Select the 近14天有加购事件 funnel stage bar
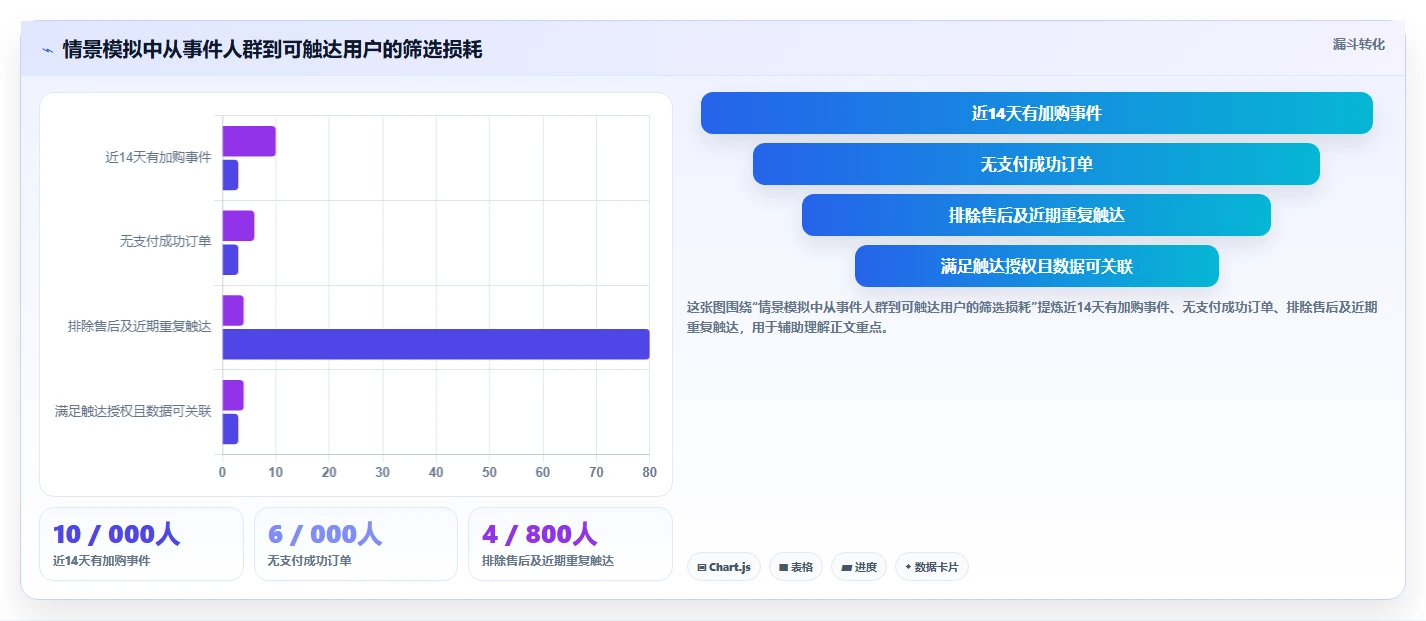1426x621 pixels. click(x=1037, y=113)
